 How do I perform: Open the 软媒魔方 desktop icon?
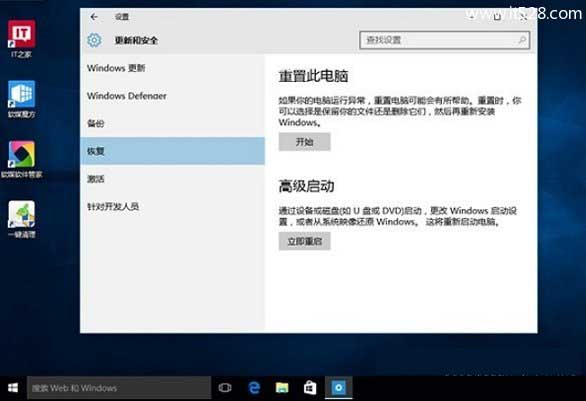click(x=22, y=99)
